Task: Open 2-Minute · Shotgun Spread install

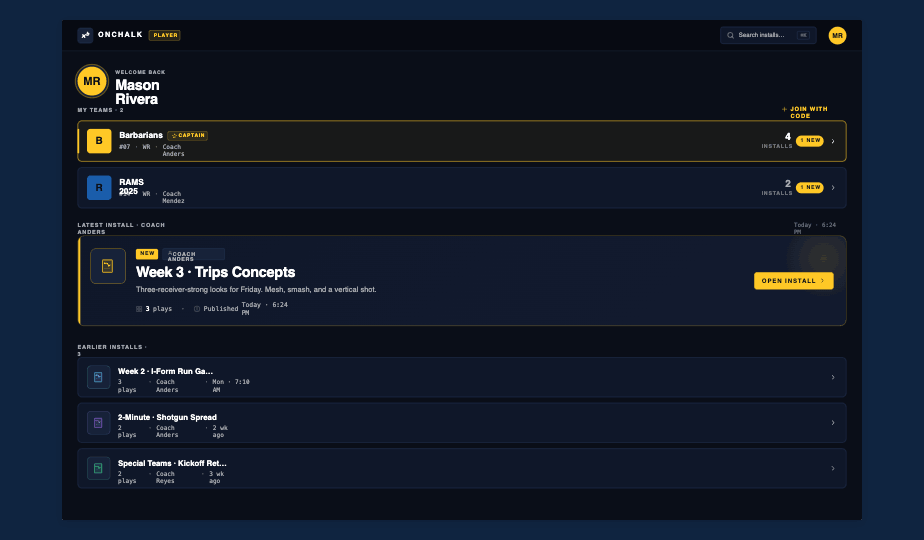Action: pos(461,423)
